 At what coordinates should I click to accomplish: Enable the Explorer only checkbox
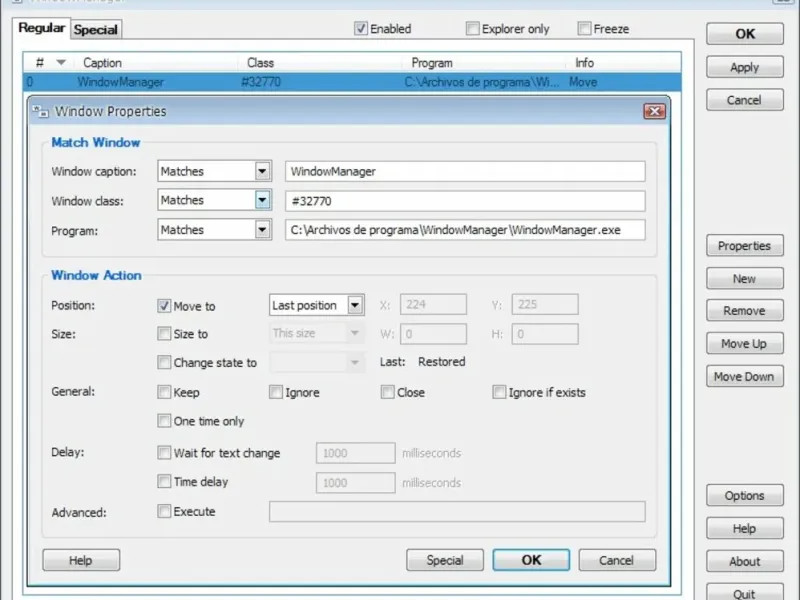pos(472,29)
